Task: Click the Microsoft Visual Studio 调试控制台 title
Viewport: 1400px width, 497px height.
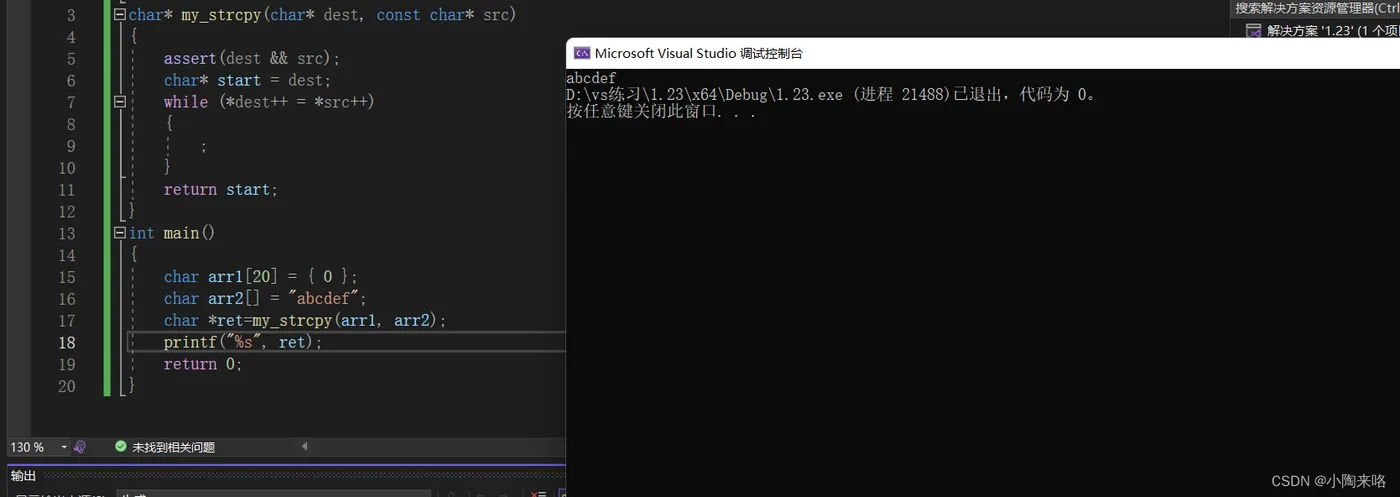Action: tap(698, 53)
